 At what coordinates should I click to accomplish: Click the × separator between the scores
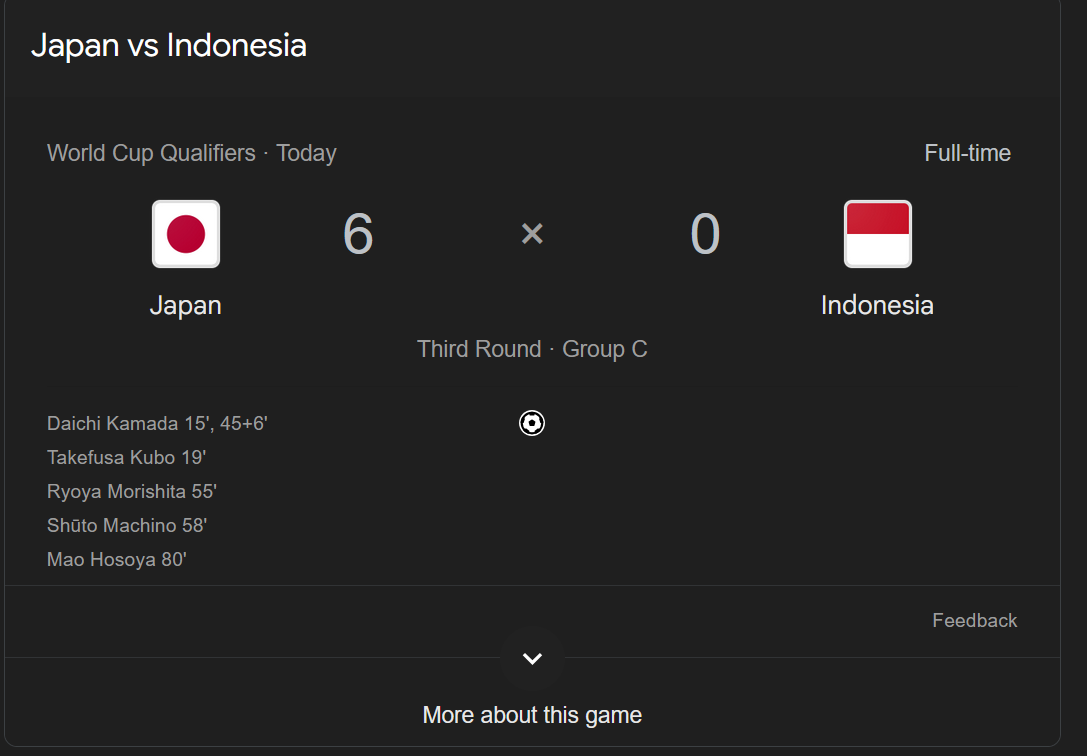(x=532, y=234)
